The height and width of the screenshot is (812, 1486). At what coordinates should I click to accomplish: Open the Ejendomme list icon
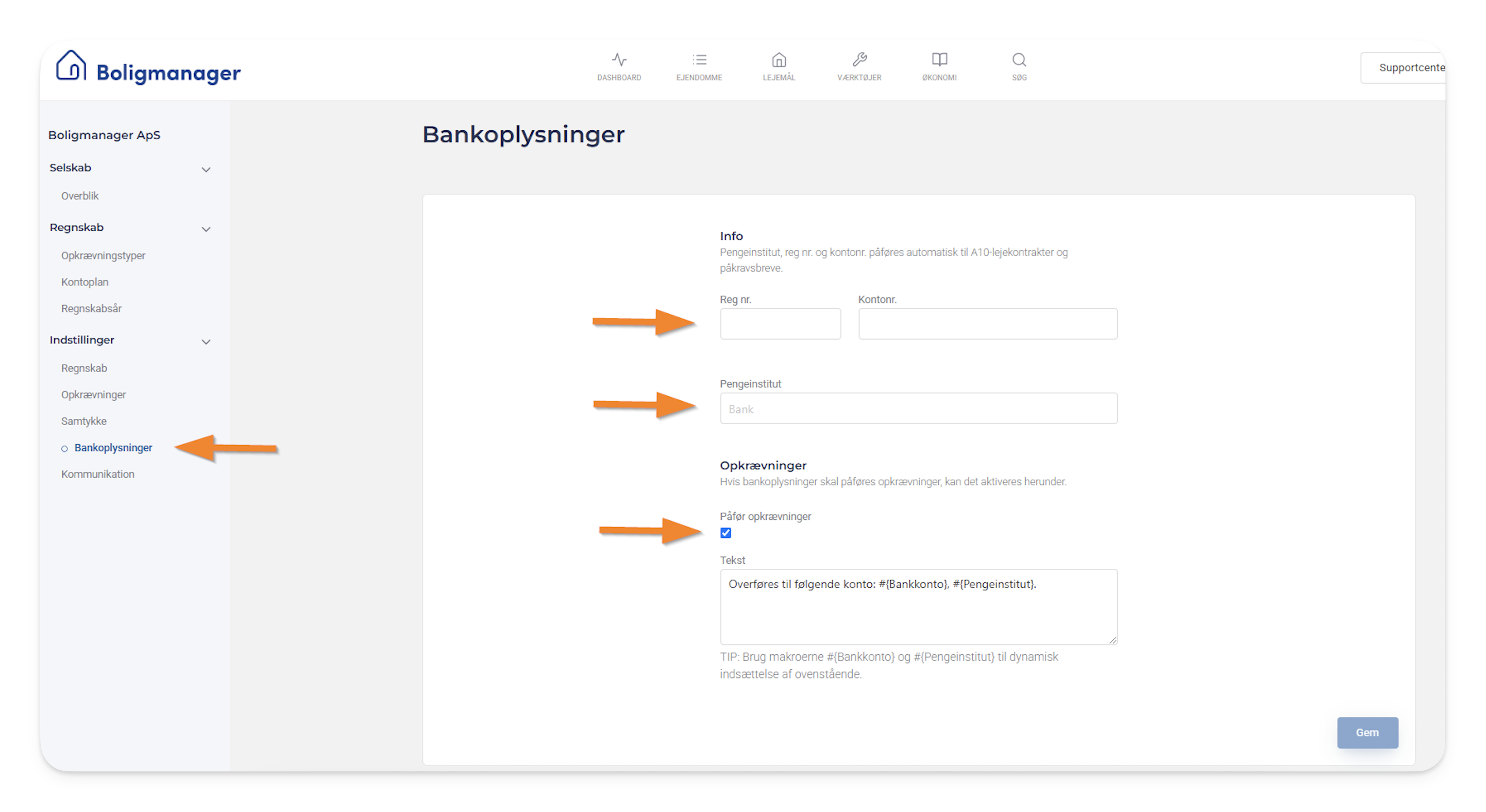[699, 59]
